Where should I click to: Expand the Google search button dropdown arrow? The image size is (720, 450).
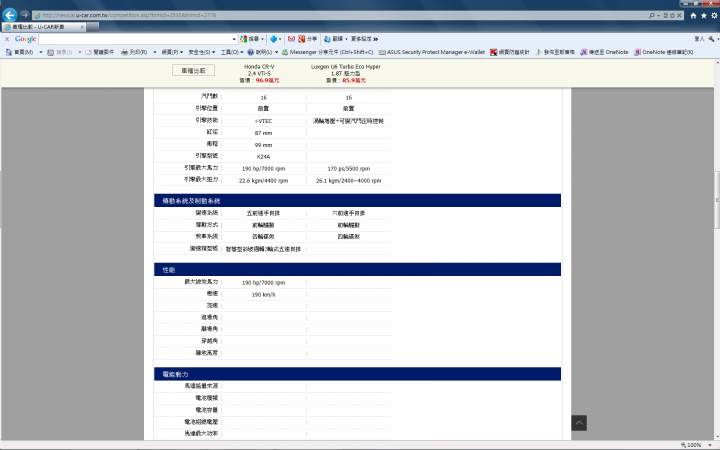pos(263,39)
